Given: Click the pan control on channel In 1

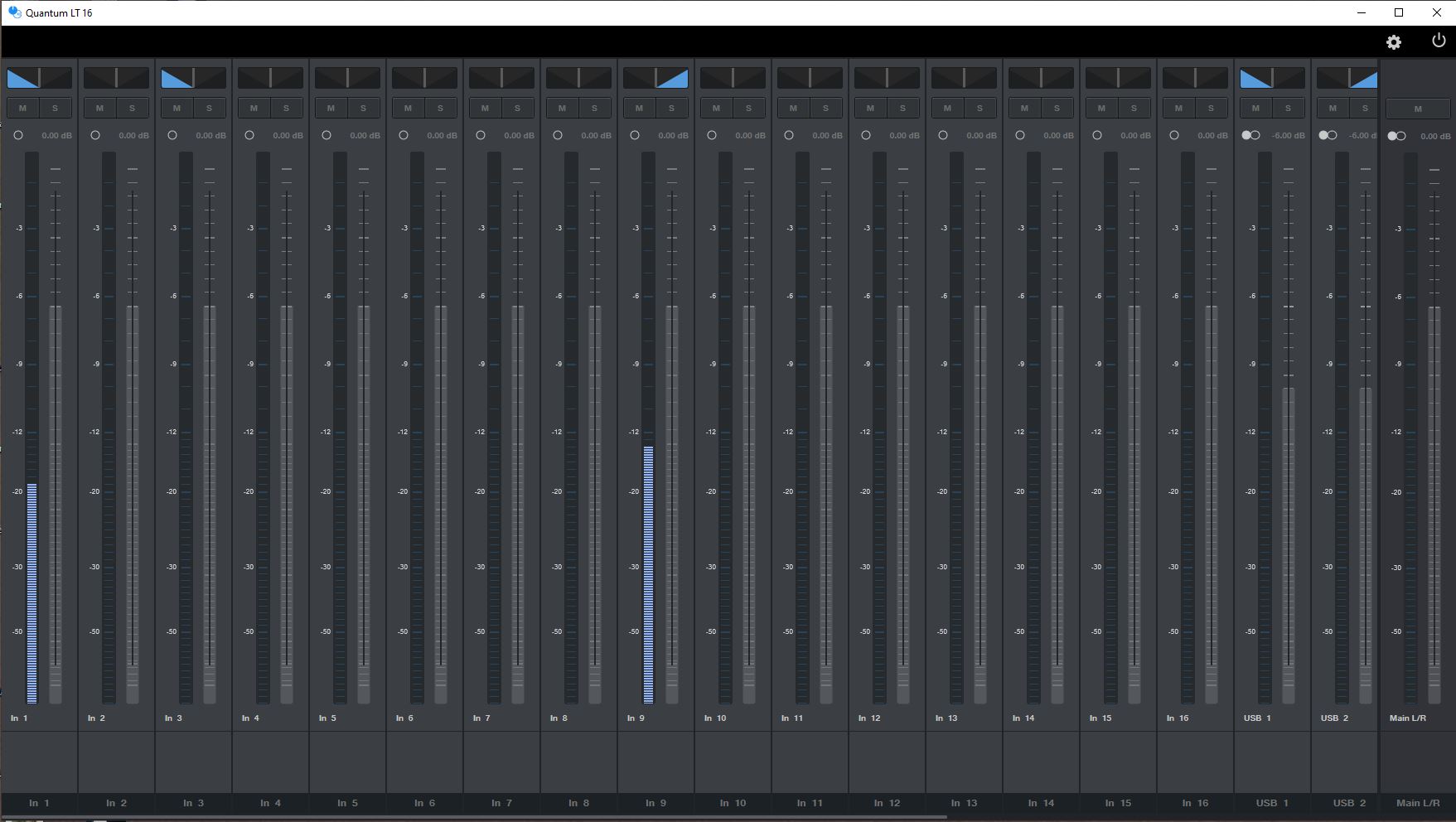Looking at the screenshot, I should point(38,77).
